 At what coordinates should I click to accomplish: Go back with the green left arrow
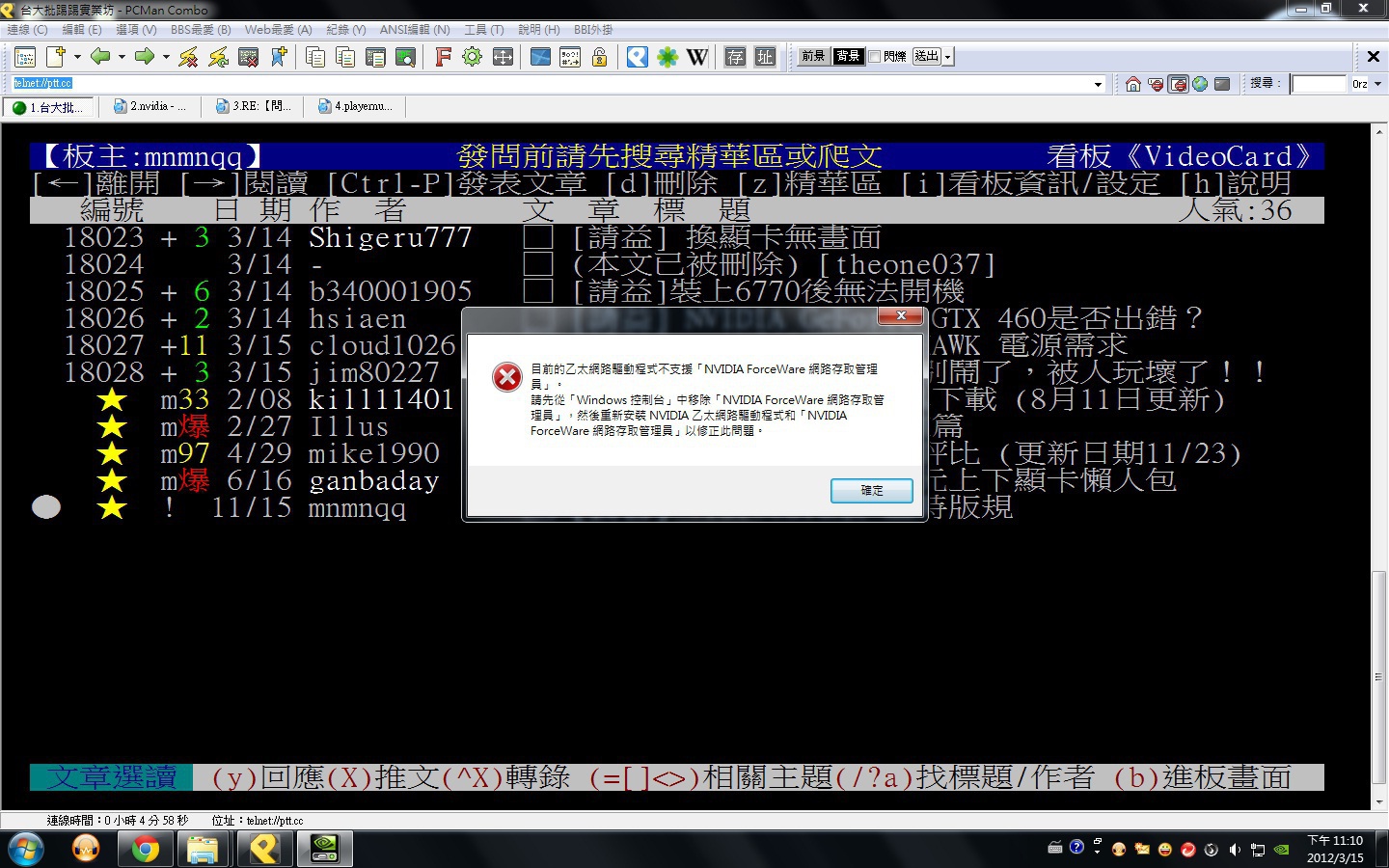coord(100,57)
